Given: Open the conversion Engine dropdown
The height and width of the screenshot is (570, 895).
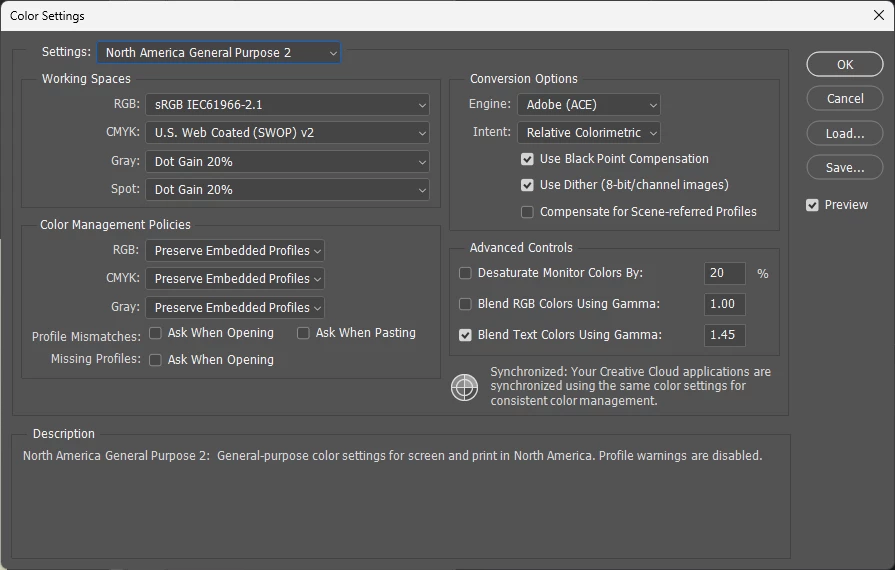Looking at the screenshot, I should click(588, 105).
